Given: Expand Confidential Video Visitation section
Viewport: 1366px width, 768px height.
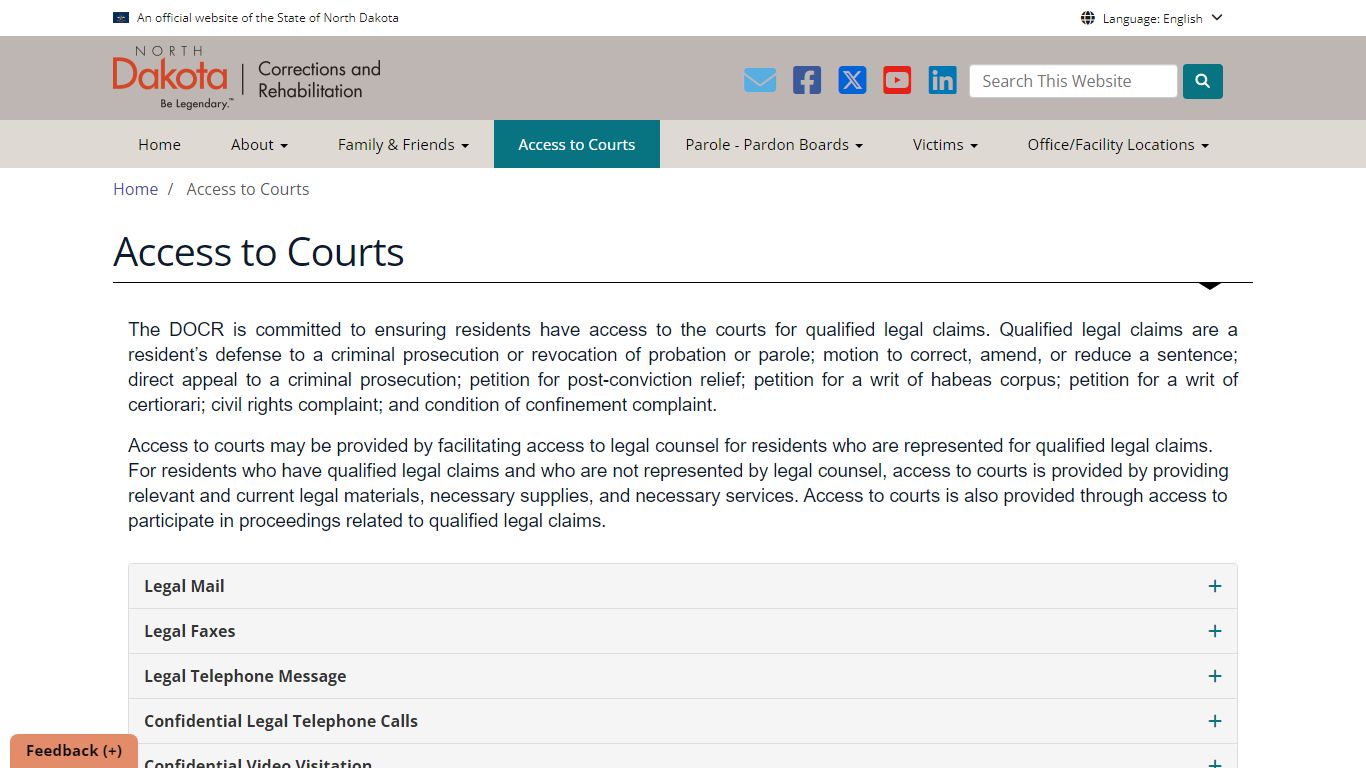Looking at the screenshot, I should [683, 757].
